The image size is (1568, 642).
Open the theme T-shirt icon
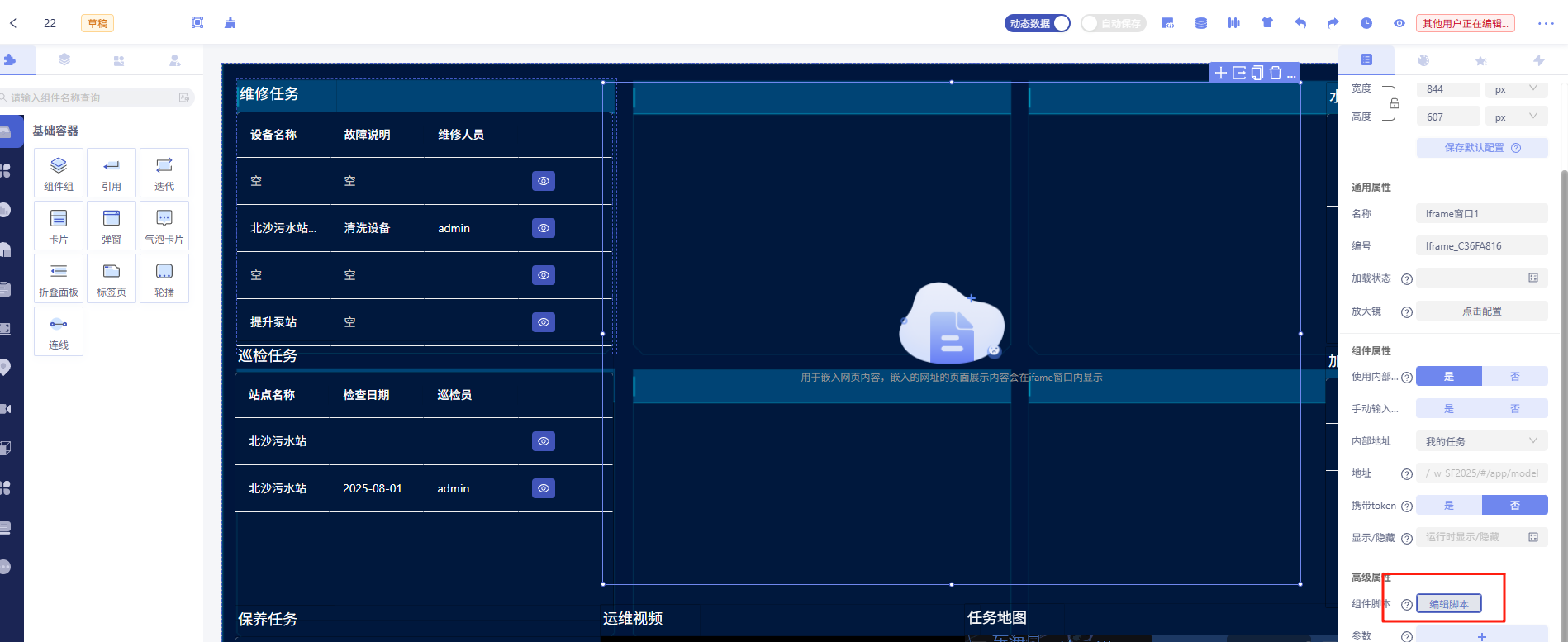pyautogui.click(x=1267, y=23)
